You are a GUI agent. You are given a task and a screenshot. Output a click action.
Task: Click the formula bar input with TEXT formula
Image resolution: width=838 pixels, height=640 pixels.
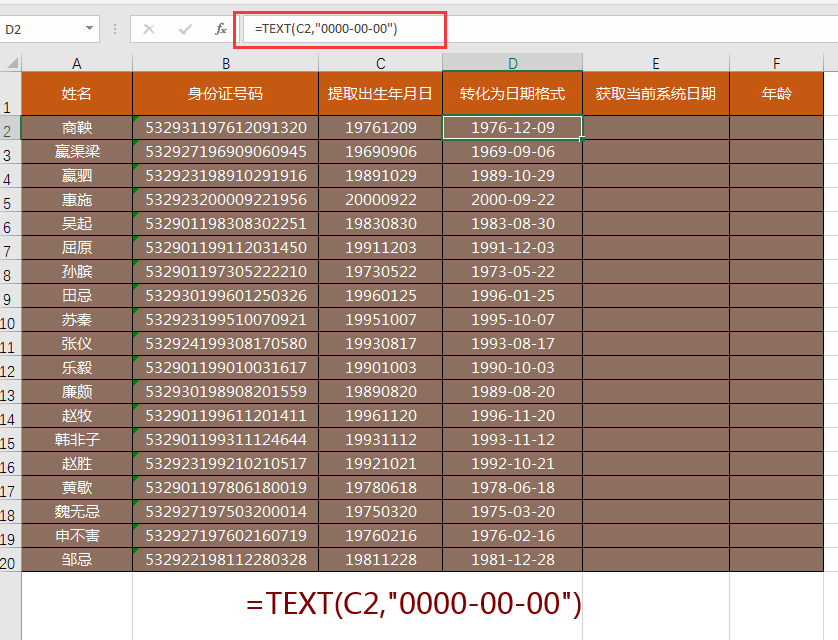point(540,29)
